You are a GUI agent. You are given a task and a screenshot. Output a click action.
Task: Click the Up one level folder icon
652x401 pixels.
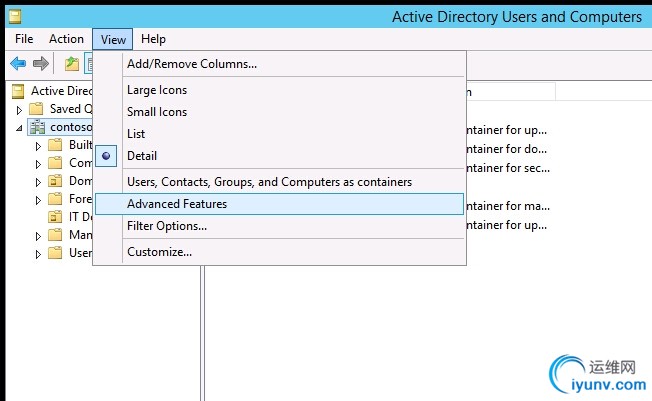pos(72,64)
